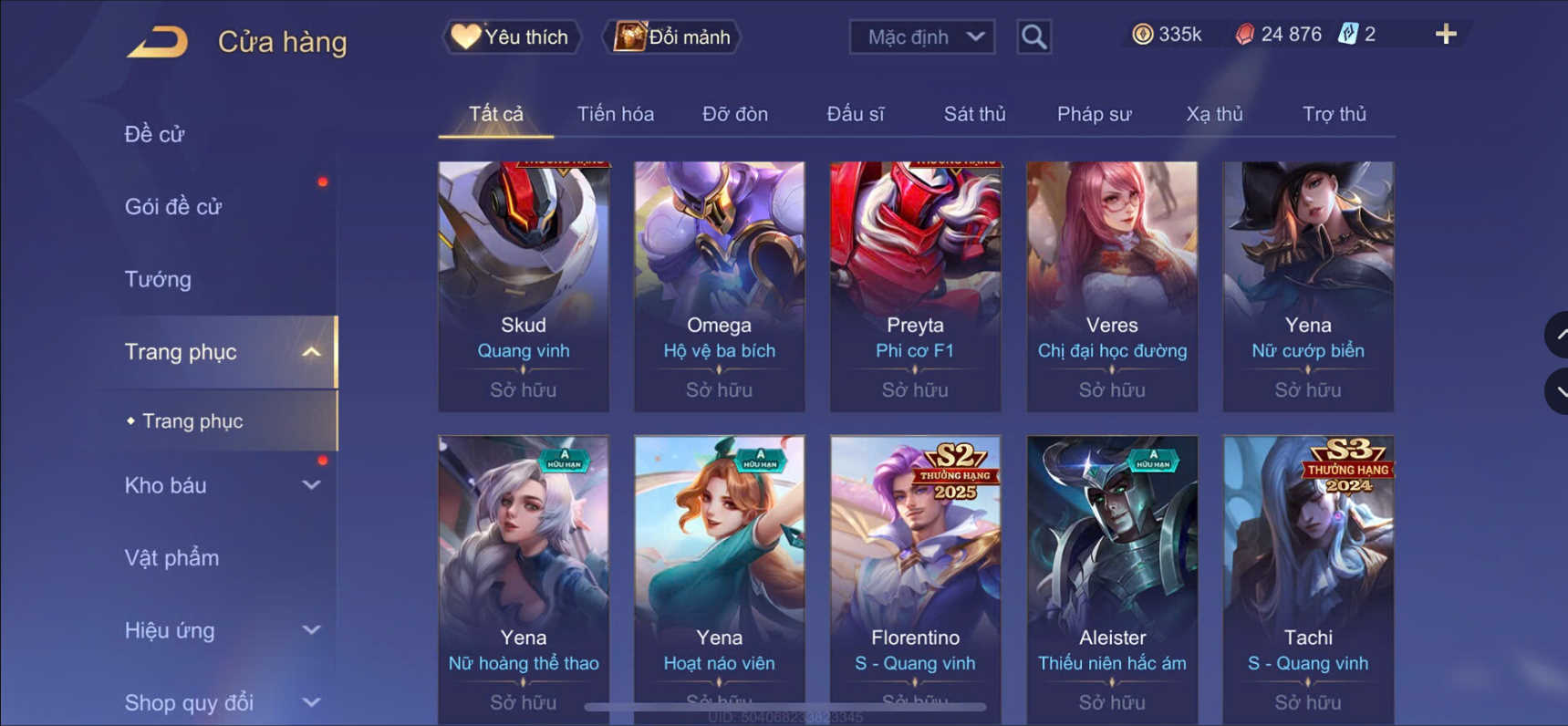Open the Mặc định sort dropdown
The width and height of the screenshot is (1568, 726).
(x=921, y=37)
